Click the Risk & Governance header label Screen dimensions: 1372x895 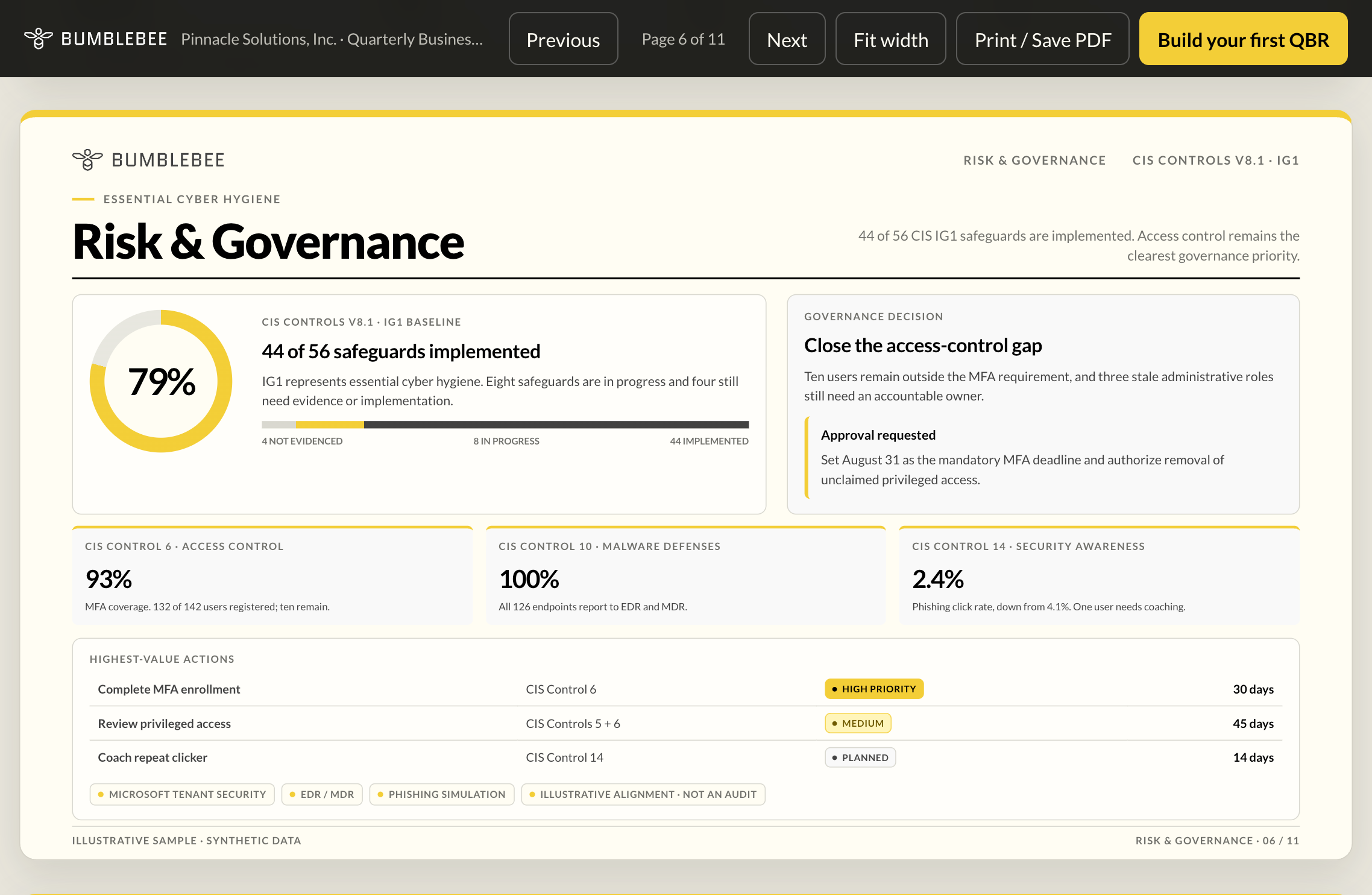[x=1034, y=160]
